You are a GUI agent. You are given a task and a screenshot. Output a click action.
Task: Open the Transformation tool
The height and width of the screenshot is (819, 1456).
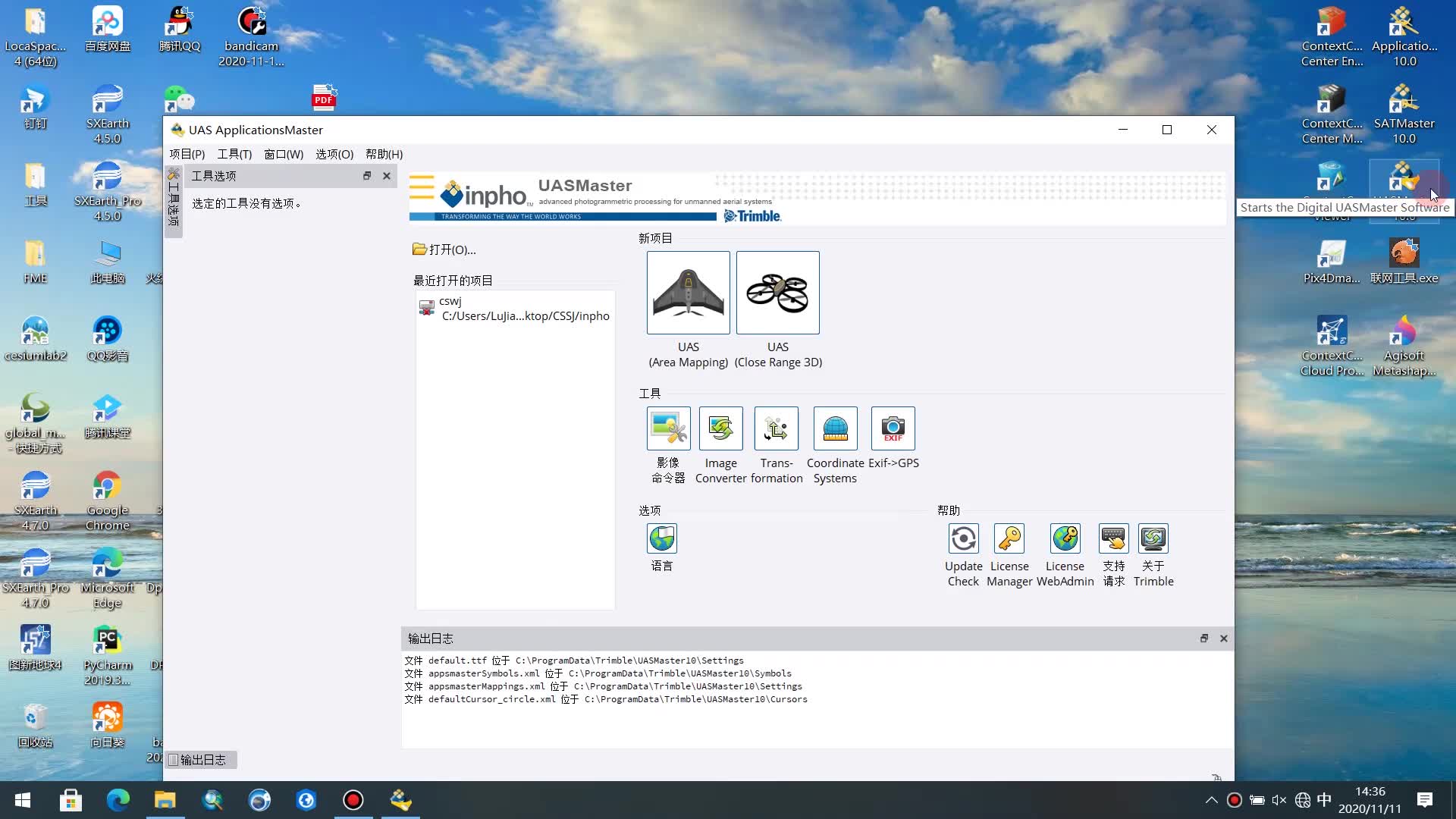click(x=776, y=428)
